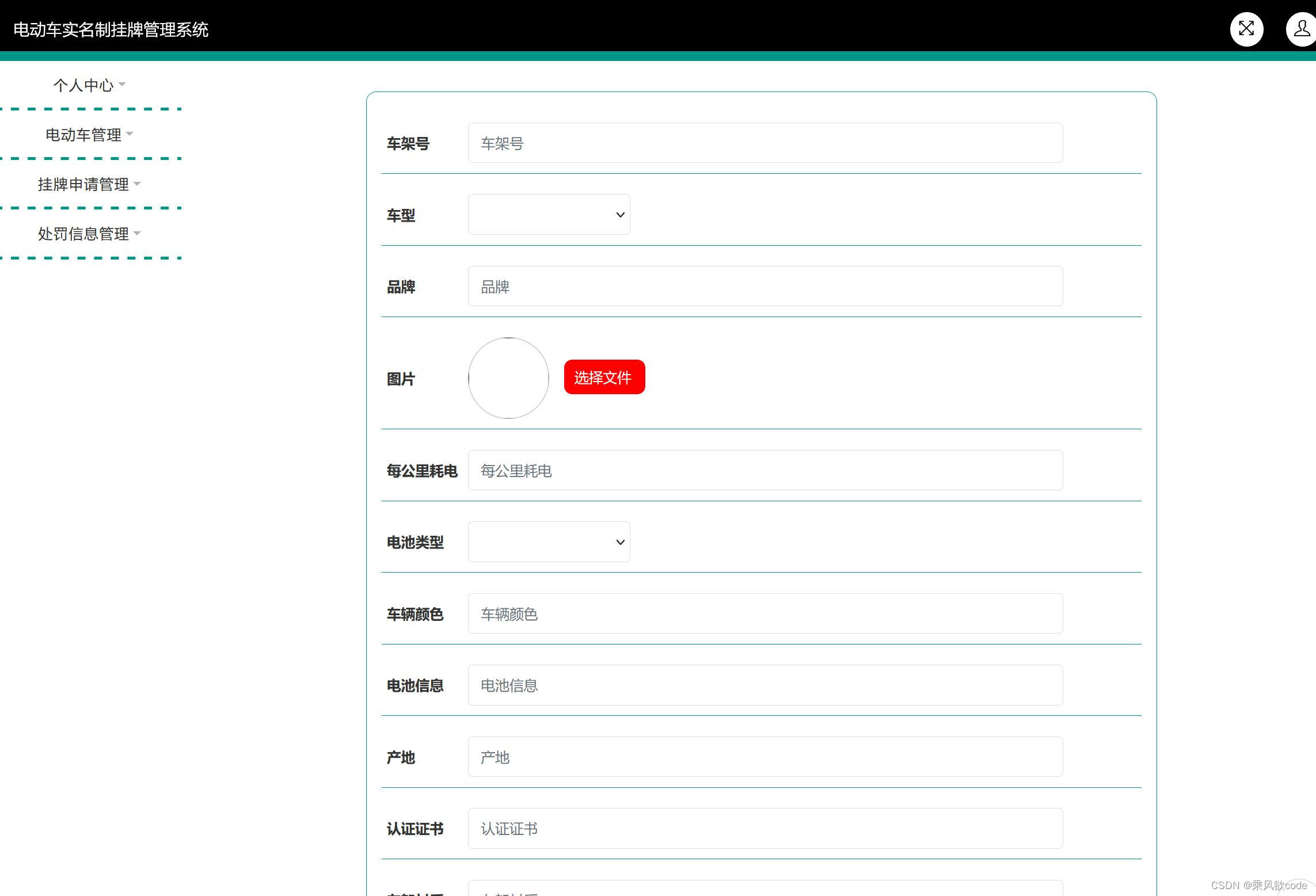Expand the 电动车管理 menu
Image resolution: width=1316 pixels, height=896 pixels.
83,135
